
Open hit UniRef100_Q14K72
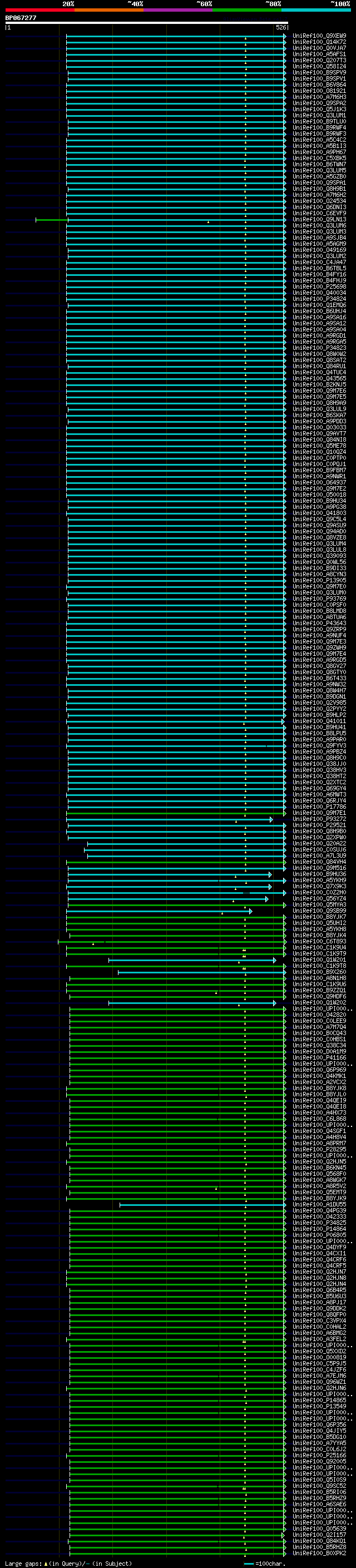coord(319,42)
